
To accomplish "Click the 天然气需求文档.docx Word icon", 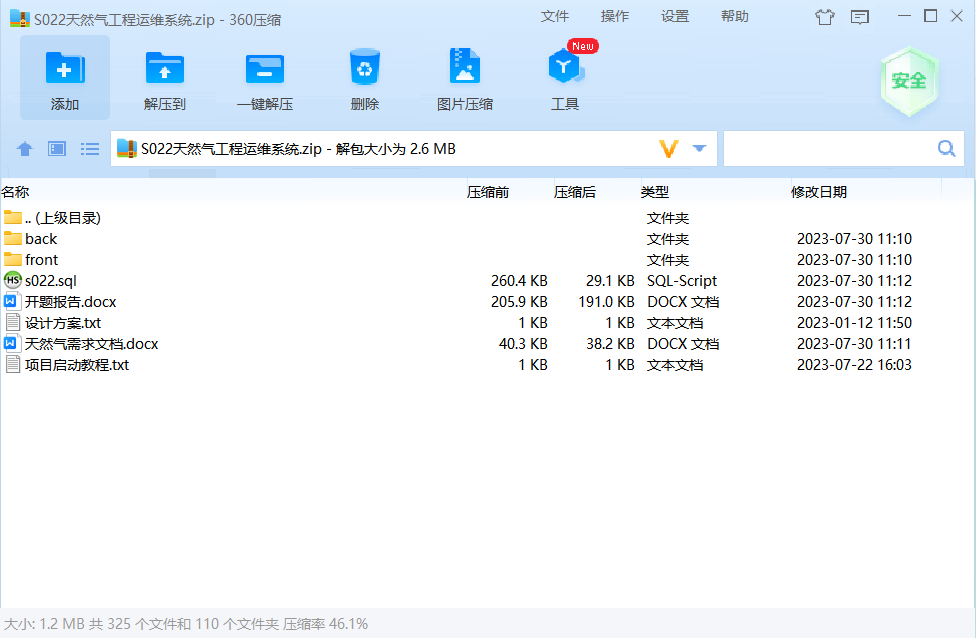I will coord(12,344).
